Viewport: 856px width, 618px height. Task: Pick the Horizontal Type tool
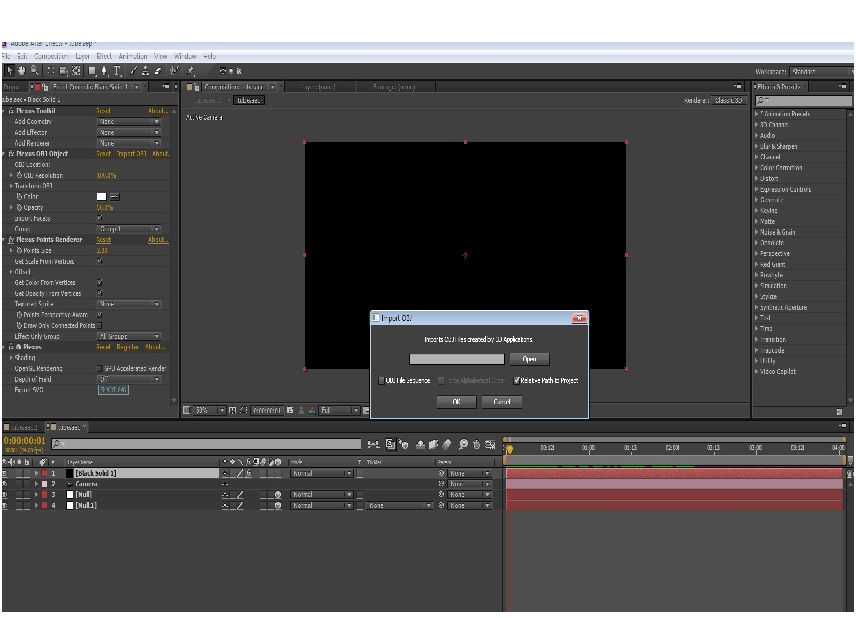coord(117,71)
